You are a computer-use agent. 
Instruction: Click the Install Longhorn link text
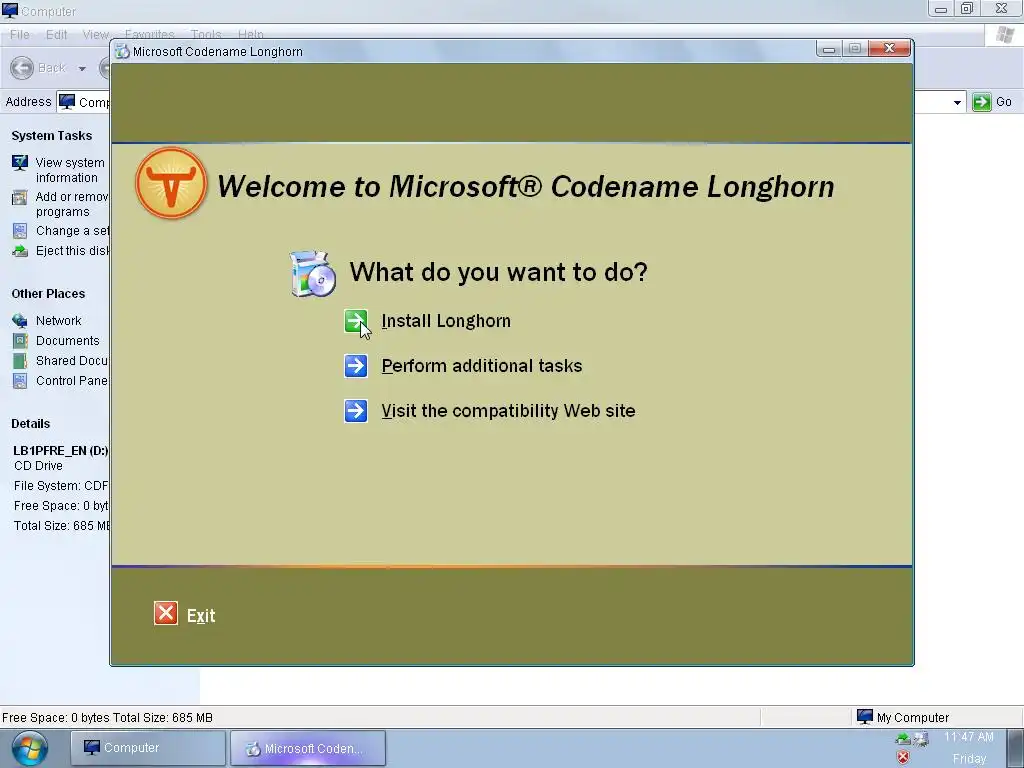pyautogui.click(x=446, y=321)
